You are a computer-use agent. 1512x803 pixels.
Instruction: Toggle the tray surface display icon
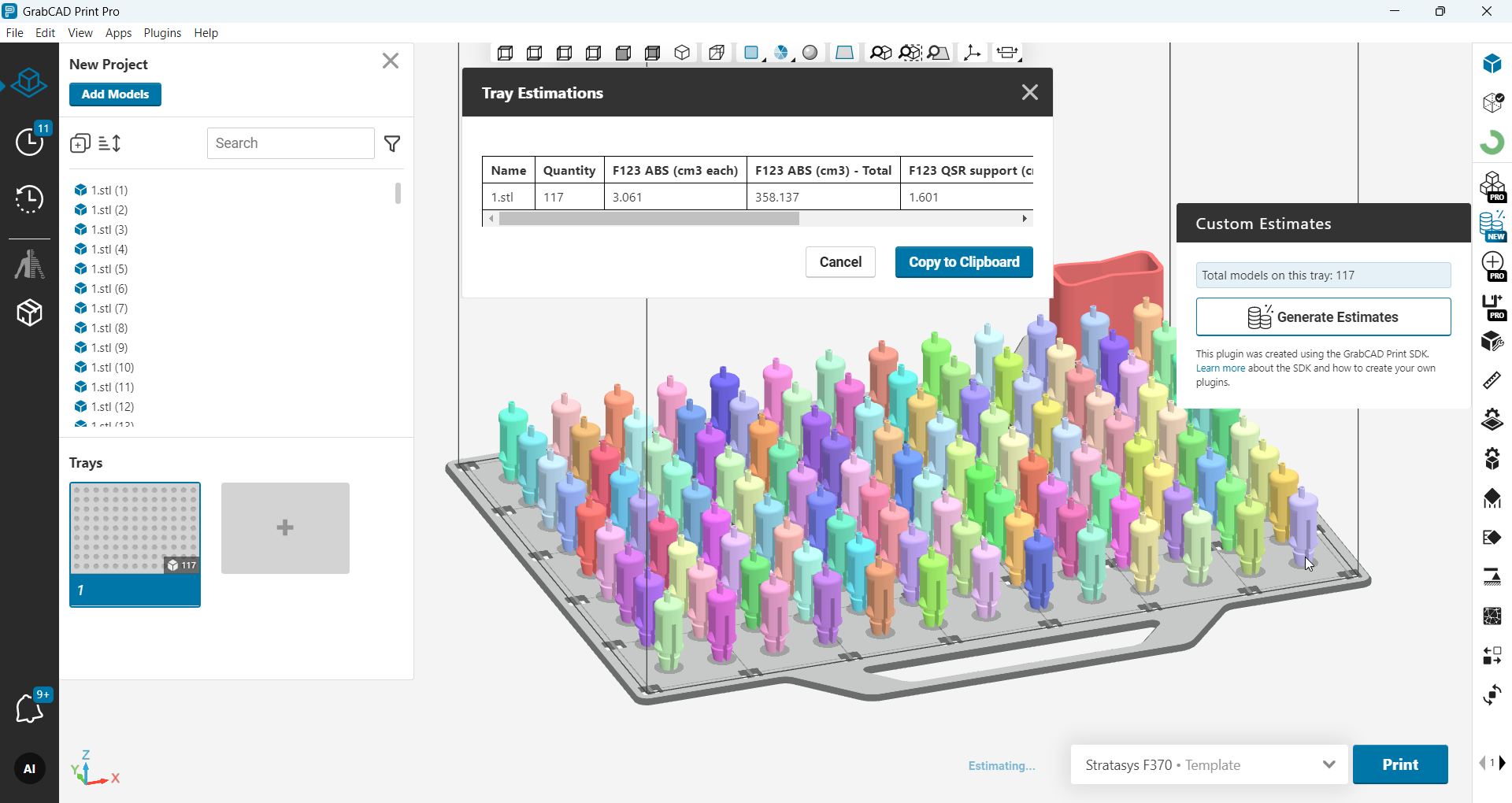point(844,53)
